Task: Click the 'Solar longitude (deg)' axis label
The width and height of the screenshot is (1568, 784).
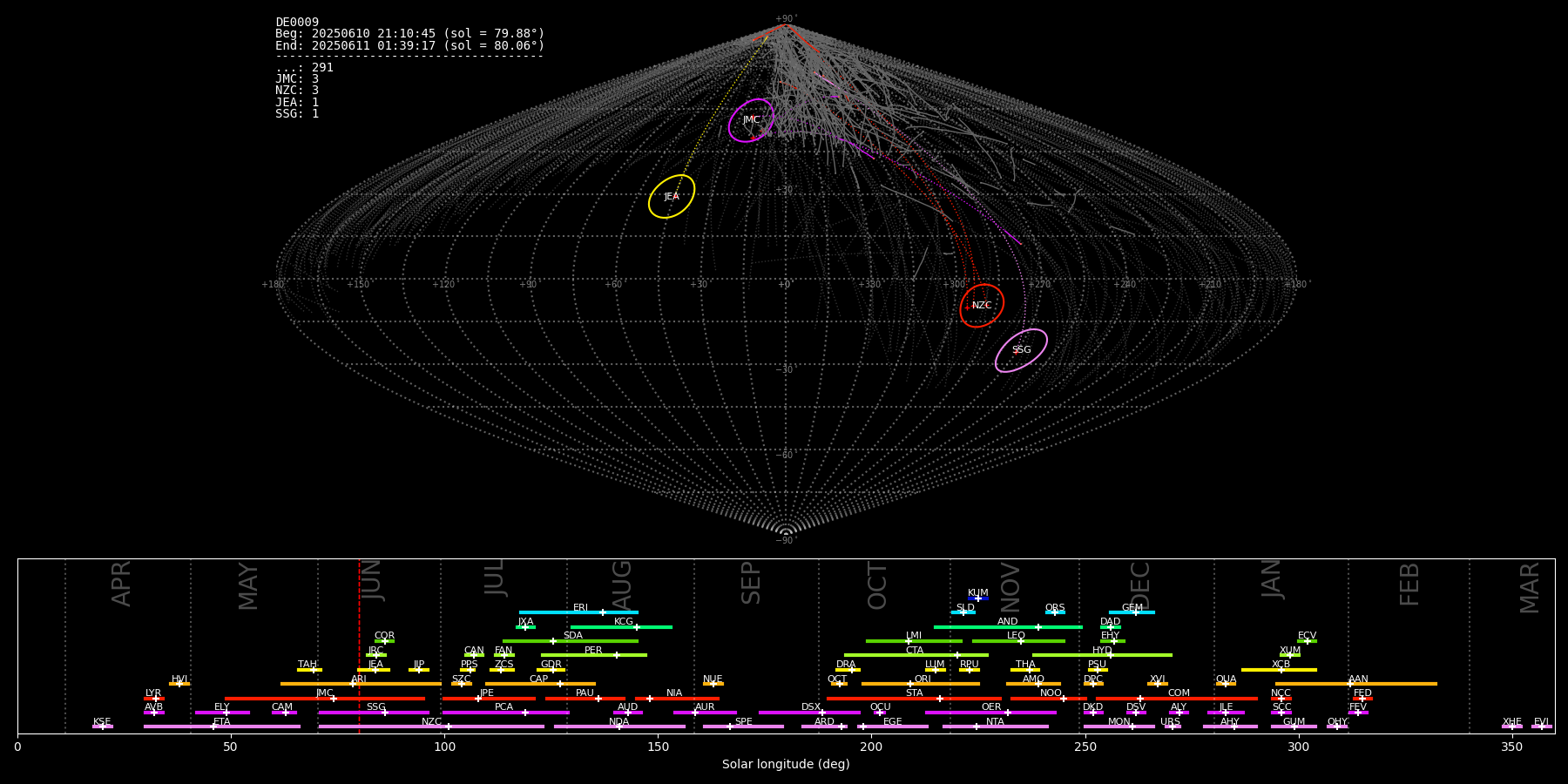Action: coord(786,764)
